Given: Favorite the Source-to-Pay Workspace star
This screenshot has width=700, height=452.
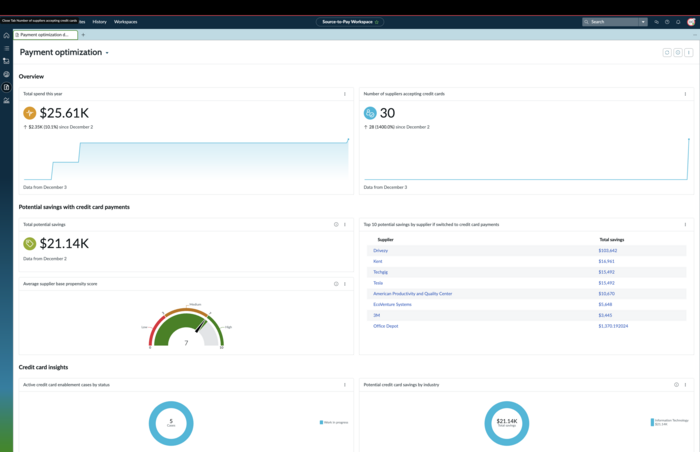Looking at the screenshot, I should point(377,22).
